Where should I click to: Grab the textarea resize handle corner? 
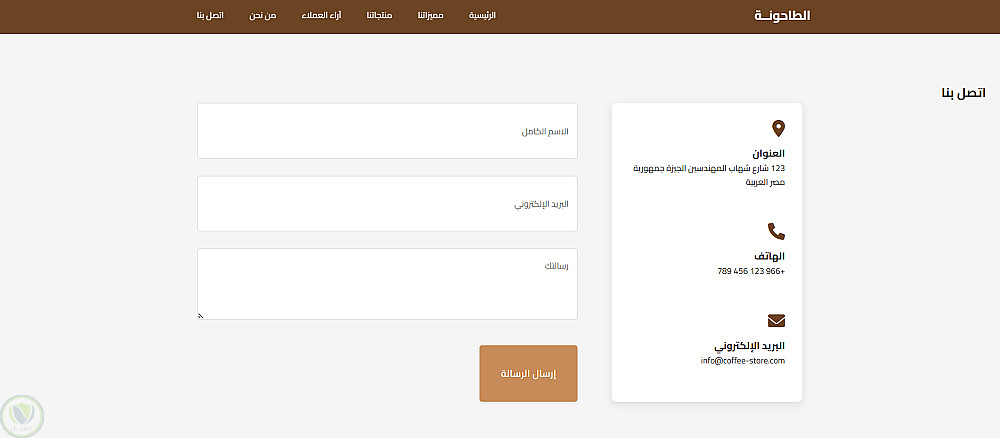(x=200, y=316)
